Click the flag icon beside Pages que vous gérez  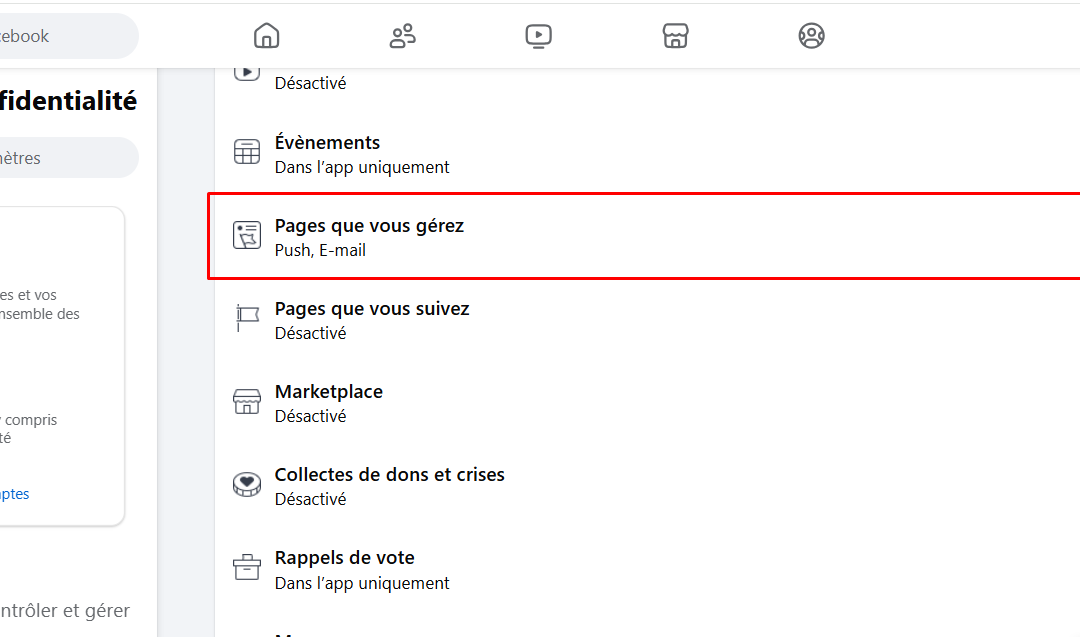(x=246, y=235)
